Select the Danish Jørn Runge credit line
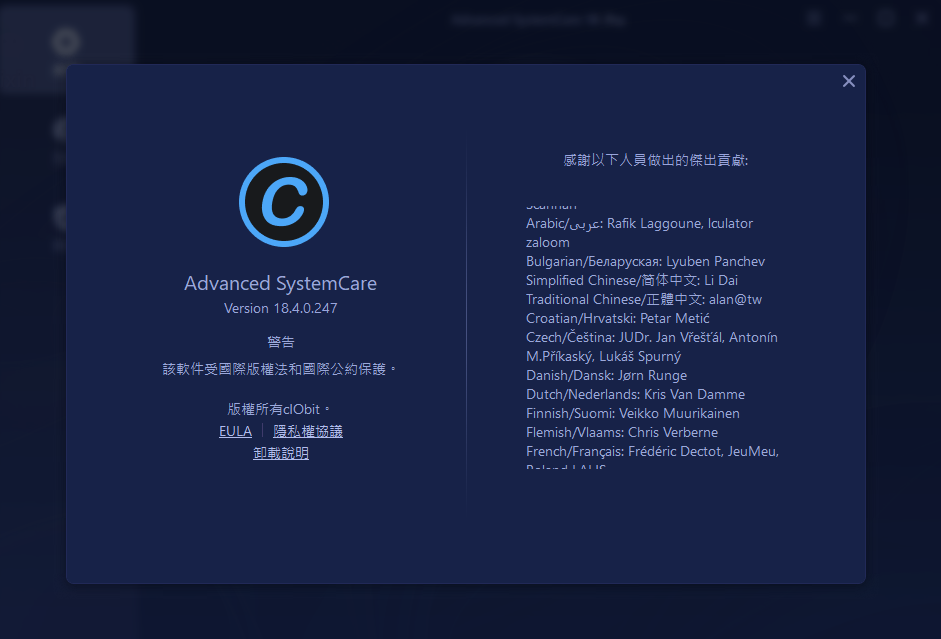 [x=606, y=375]
